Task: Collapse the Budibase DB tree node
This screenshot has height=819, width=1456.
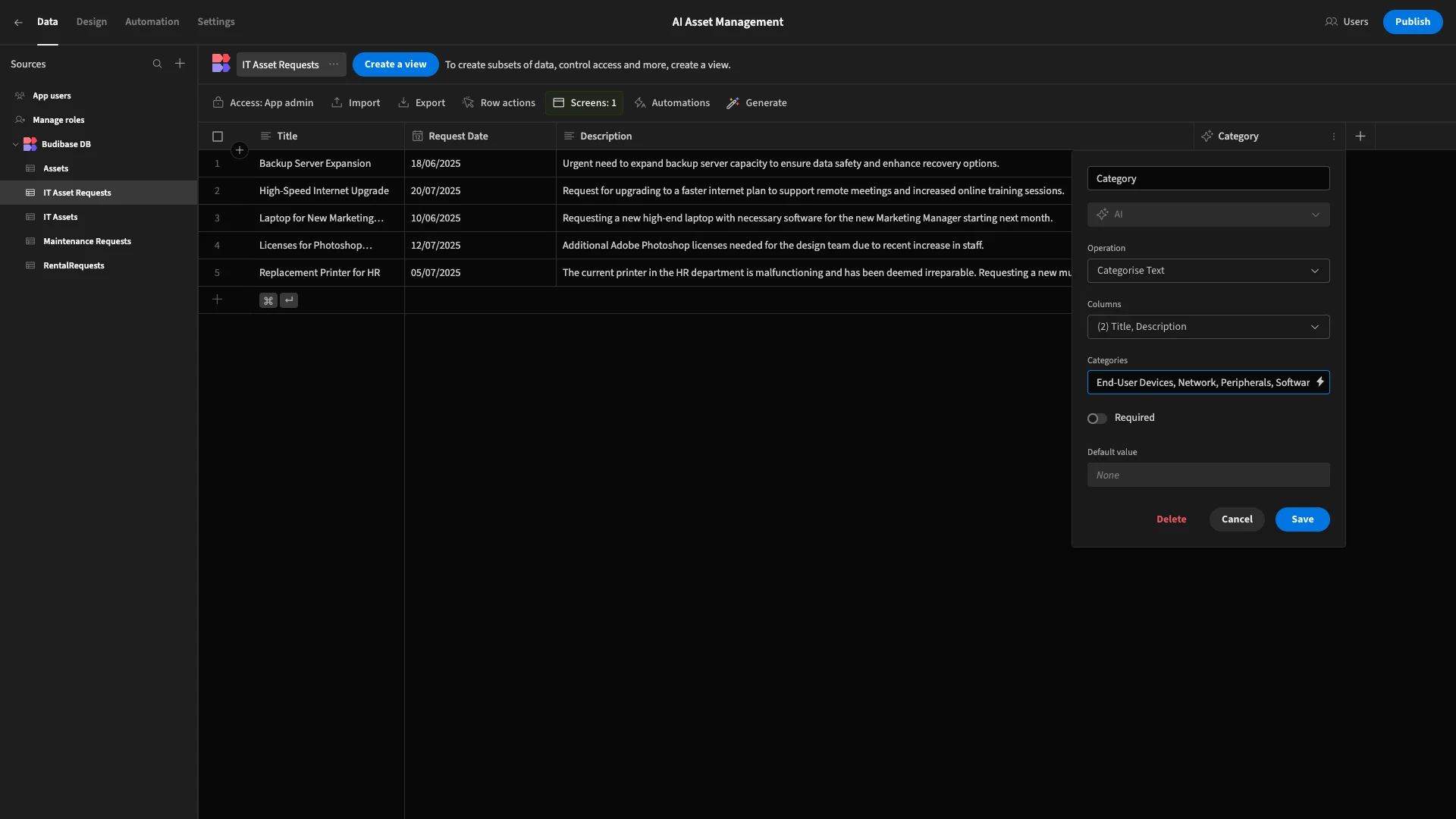Action: pos(15,144)
